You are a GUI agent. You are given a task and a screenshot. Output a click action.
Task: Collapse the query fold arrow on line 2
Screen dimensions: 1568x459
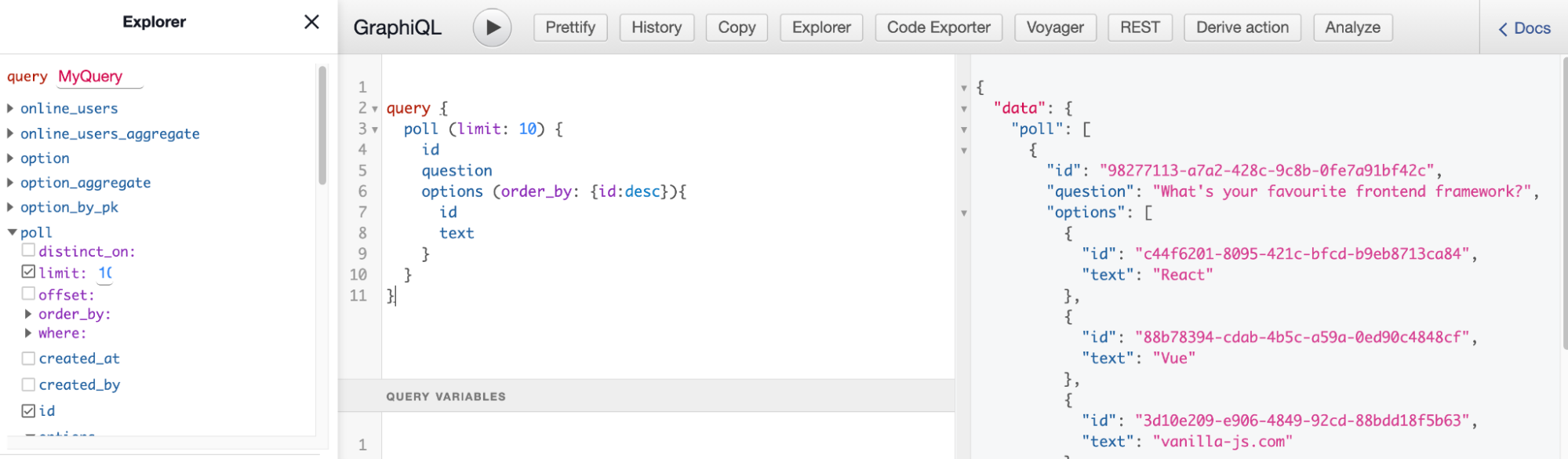(375, 109)
